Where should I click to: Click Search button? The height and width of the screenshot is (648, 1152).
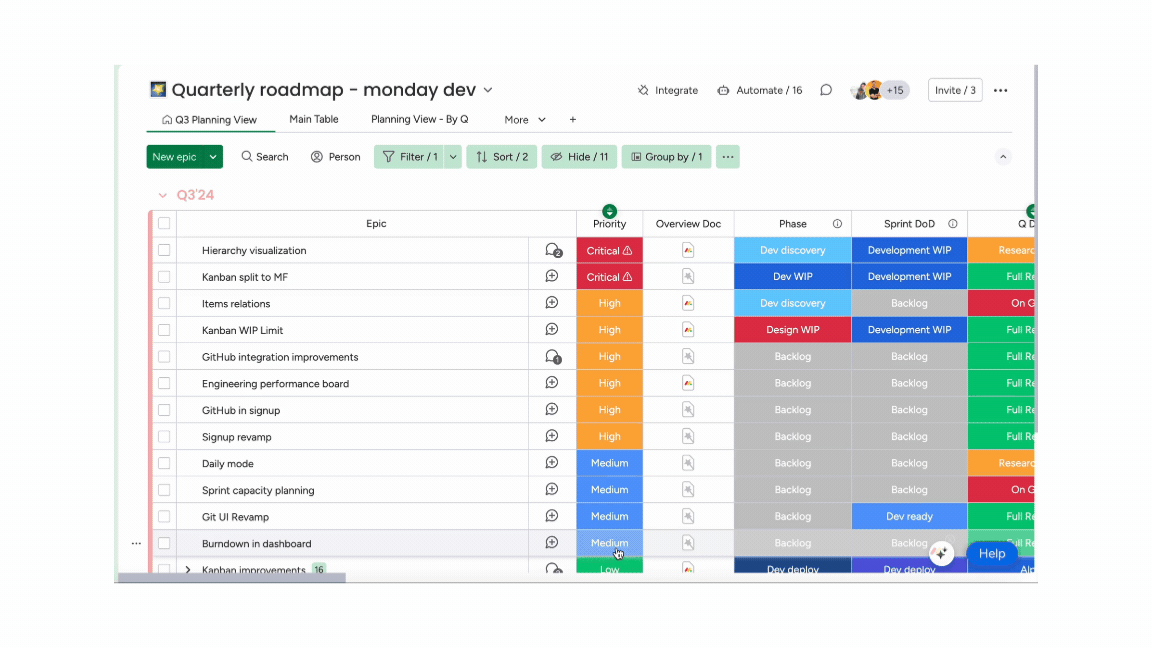coord(265,156)
